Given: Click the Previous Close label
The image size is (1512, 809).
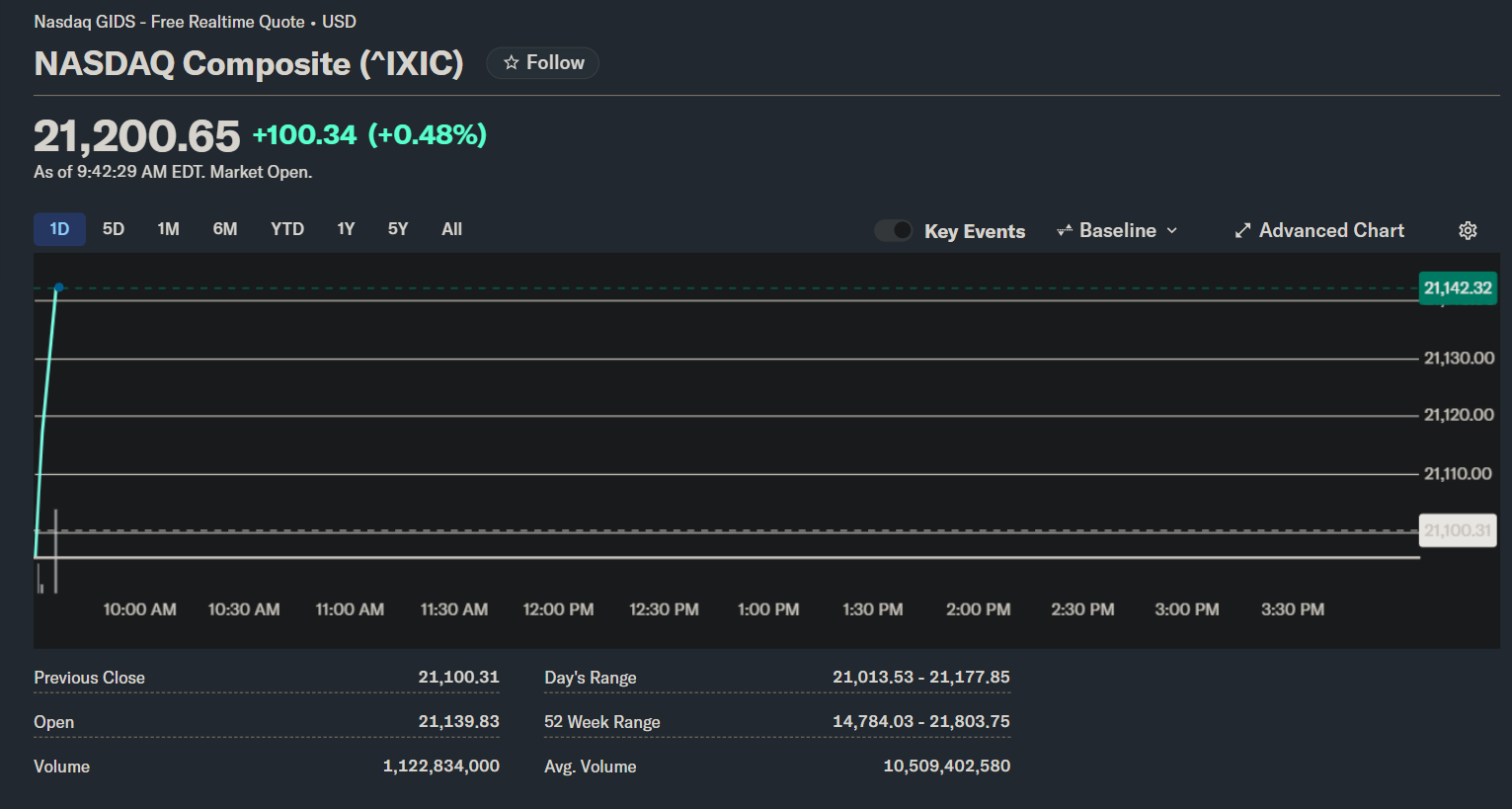Looking at the screenshot, I should pyautogui.click(x=89, y=678).
